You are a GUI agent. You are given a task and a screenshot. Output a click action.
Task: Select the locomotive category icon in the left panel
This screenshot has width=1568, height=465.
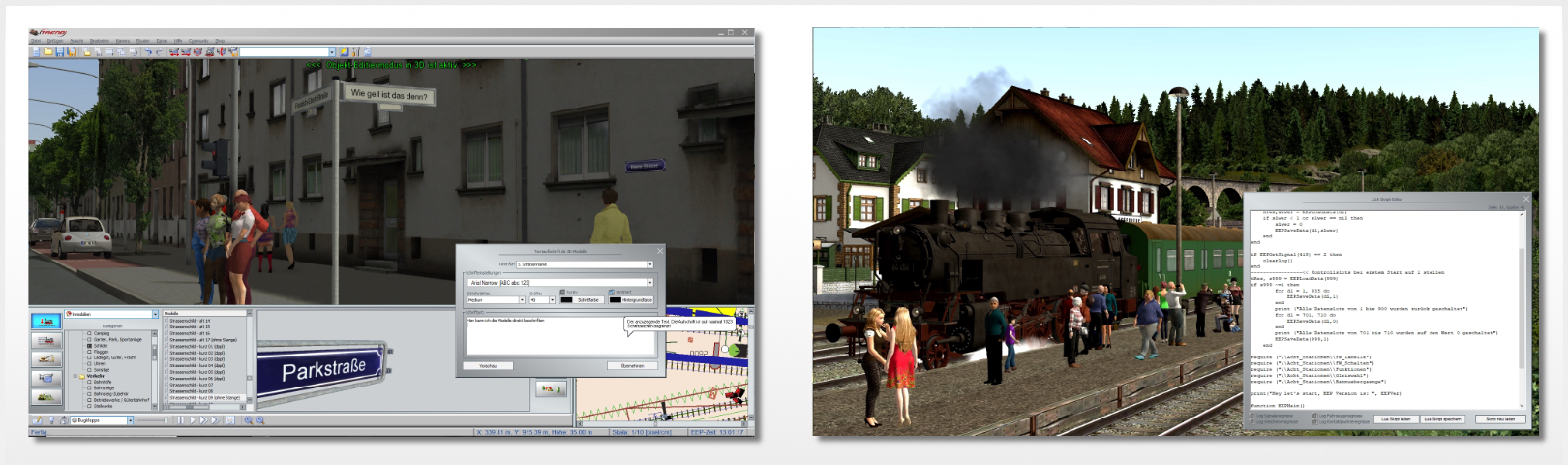[46, 340]
